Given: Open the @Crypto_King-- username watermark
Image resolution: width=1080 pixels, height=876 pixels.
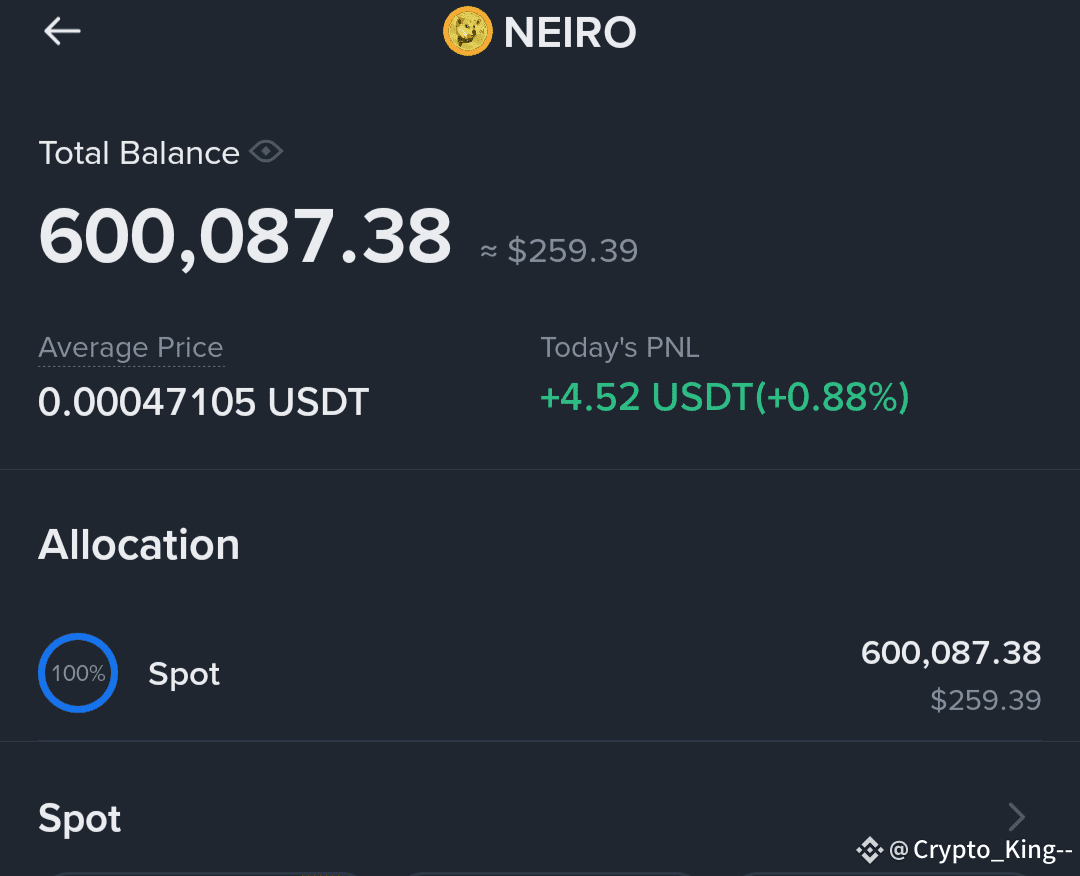Looking at the screenshot, I should point(981,850).
